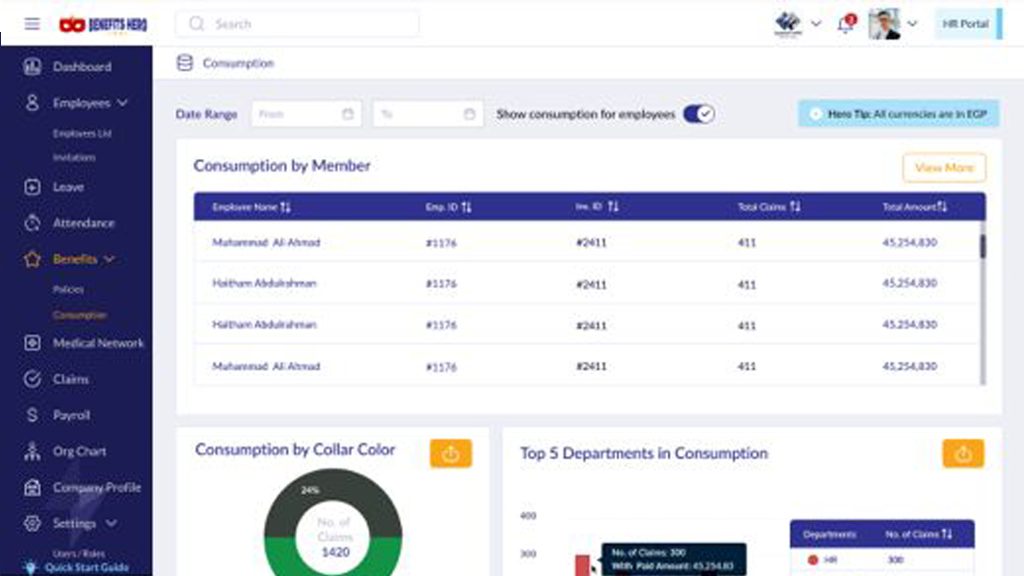Collapse the Employees sidebar section
This screenshot has height=576, width=1024.
click(x=122, y=103)
